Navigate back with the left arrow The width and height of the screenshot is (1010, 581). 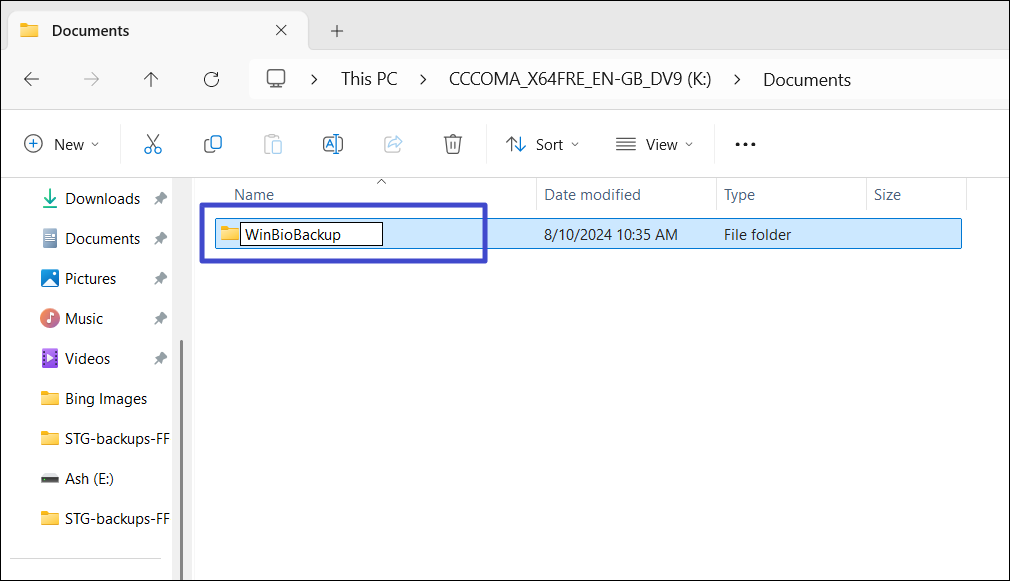point(31,80)
